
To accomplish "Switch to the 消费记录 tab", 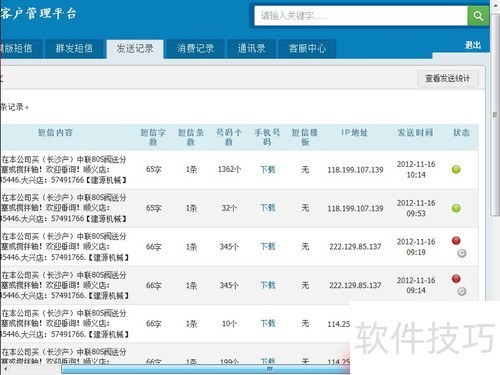I will point(196,49).
